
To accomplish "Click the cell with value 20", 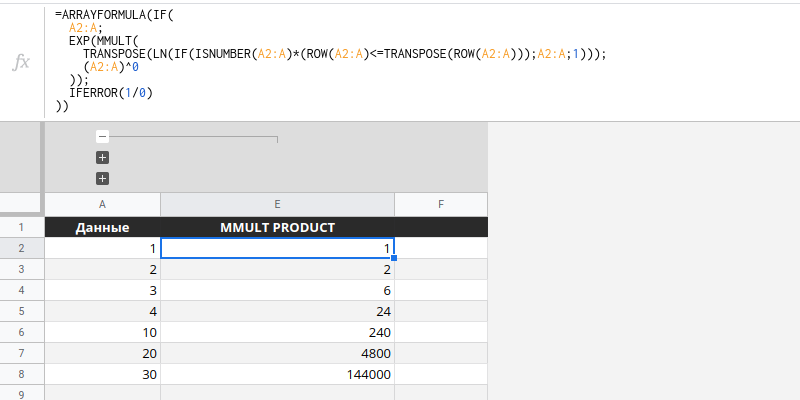I will [x=103, y=353].
